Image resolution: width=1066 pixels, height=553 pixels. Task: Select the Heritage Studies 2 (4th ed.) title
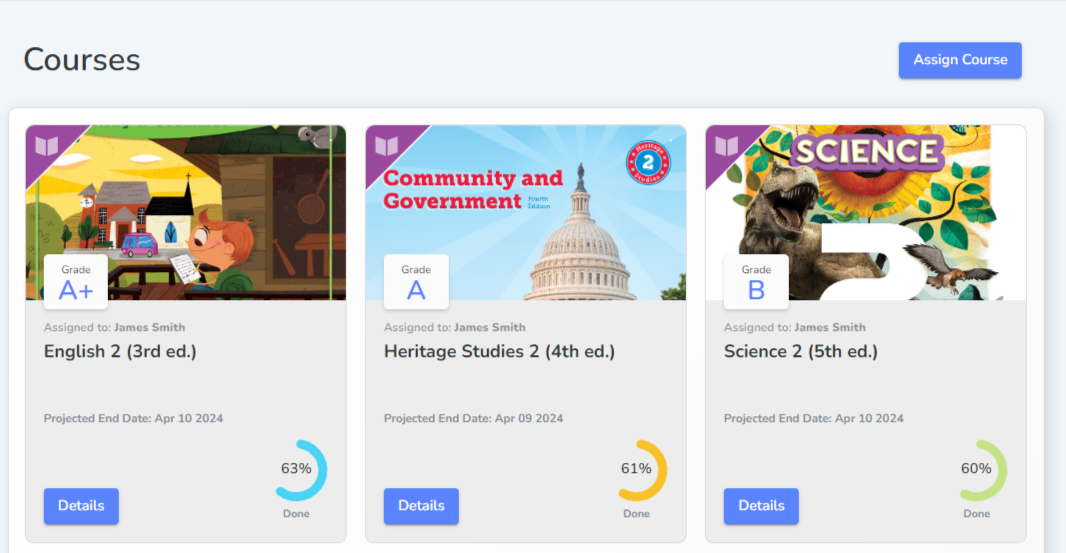(500, 351)
